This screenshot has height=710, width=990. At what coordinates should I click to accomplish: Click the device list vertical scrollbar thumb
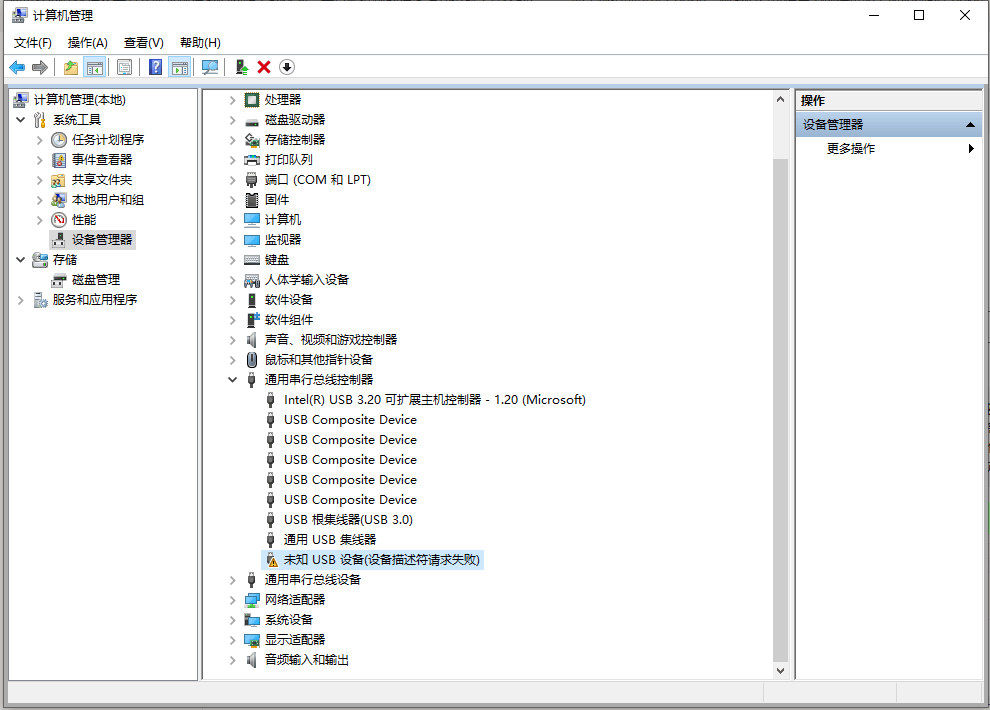pos(780,408)
